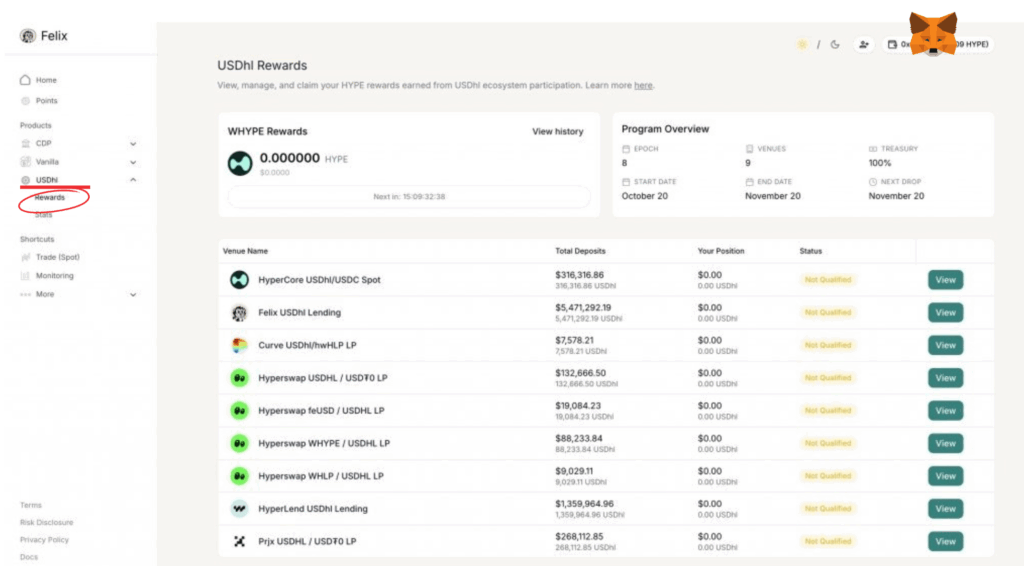Click the Curve USDhl/hwHLP LP icon
Image resolution: width=1024 pixels, height=566 pixels.
point(239,345)
